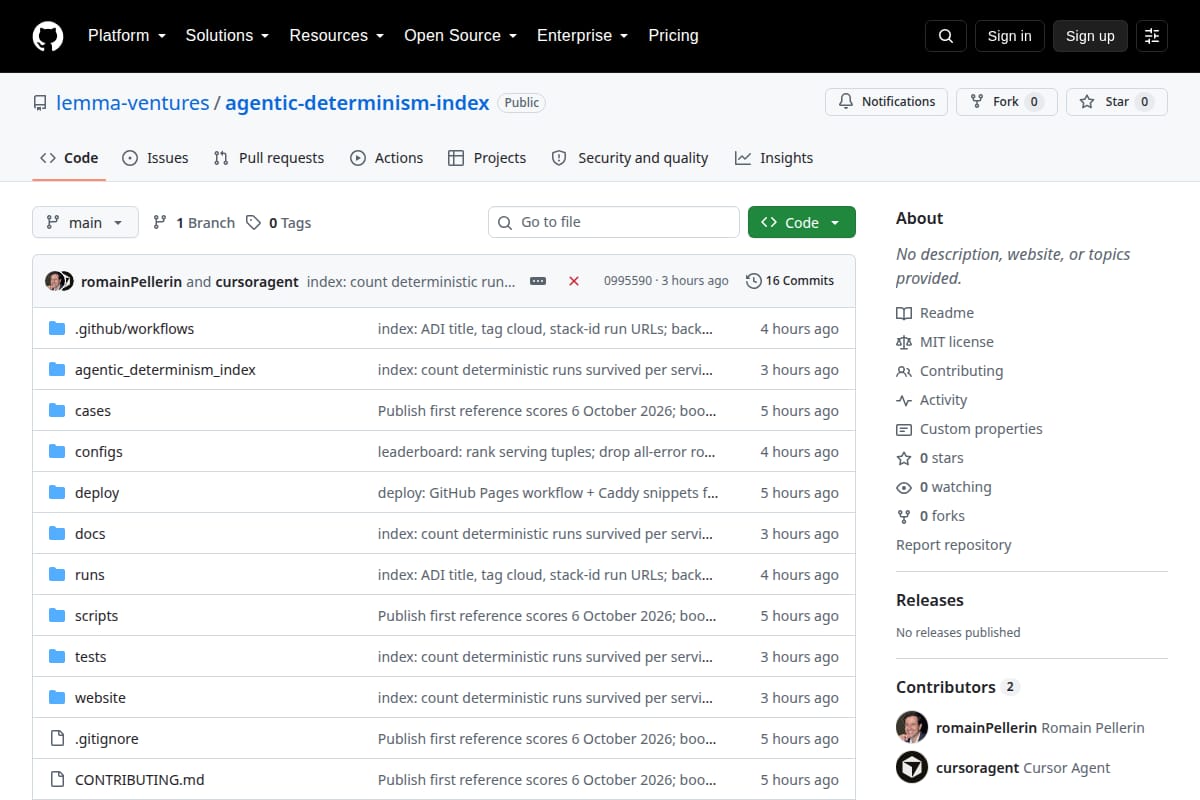Image resolution: width=1200 pixels, height=800 pixels.
Task: Click the Activity pulse icon
Action: (x=904, y=400)
